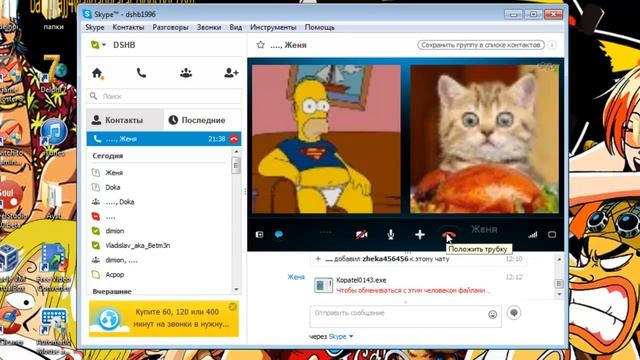Image resolution: width=640 pixels, height=360 pixels.
Task: Open the Инструменты menu
Action: pyautogui.click(x=273, y=27)
